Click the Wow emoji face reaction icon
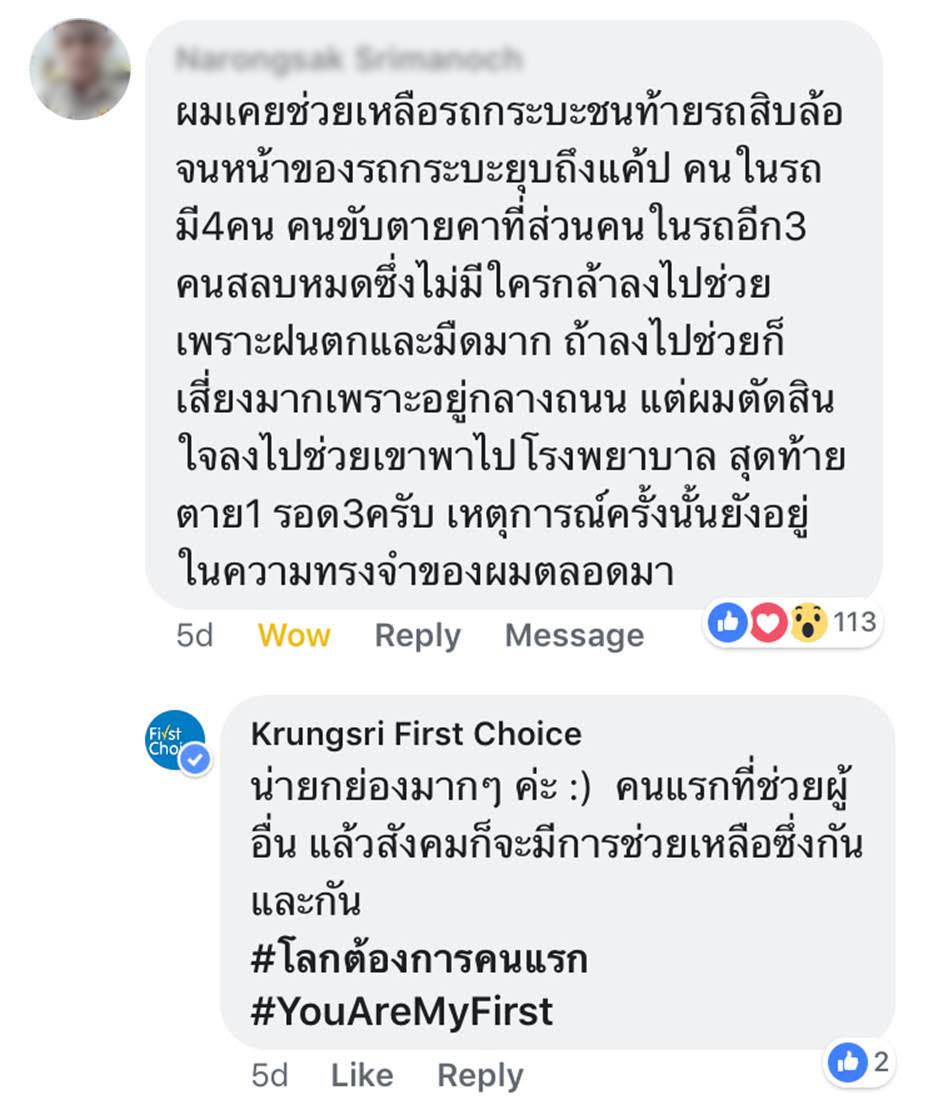Image resolution: width=938 pixels, height=1120 pixels. point(808,622)
